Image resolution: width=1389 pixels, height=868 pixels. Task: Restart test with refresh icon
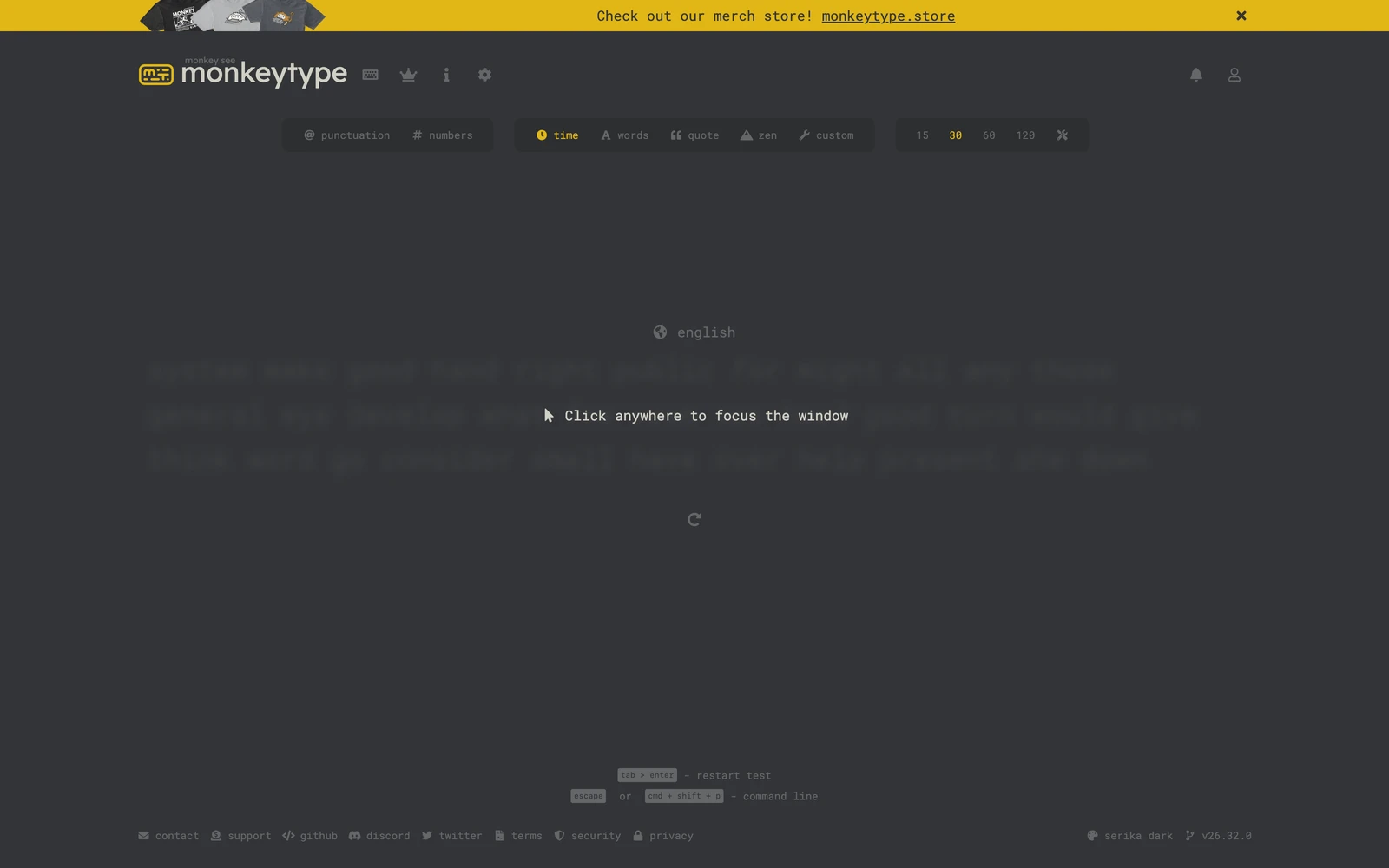[694, 519]
